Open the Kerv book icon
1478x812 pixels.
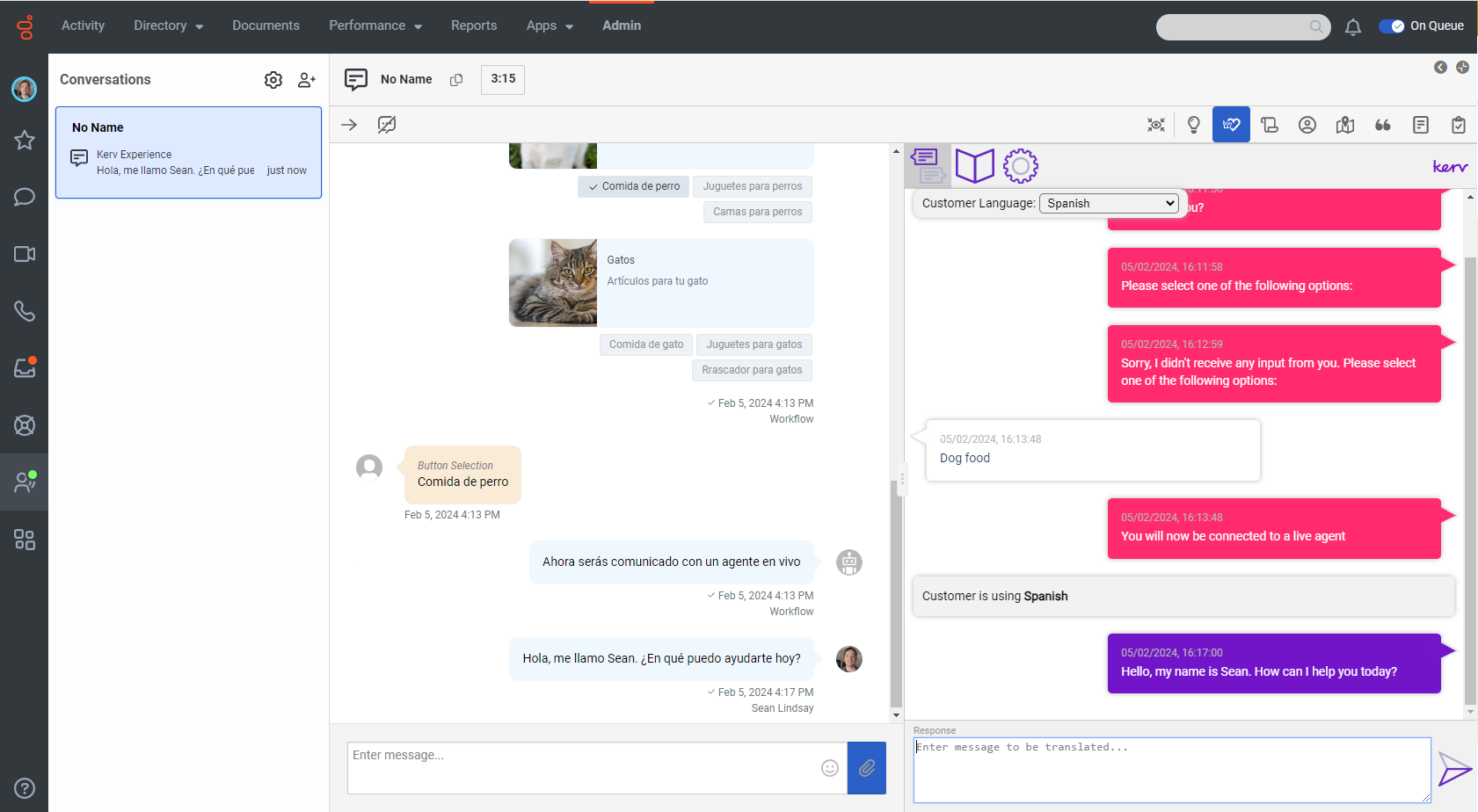pos(974,166)
